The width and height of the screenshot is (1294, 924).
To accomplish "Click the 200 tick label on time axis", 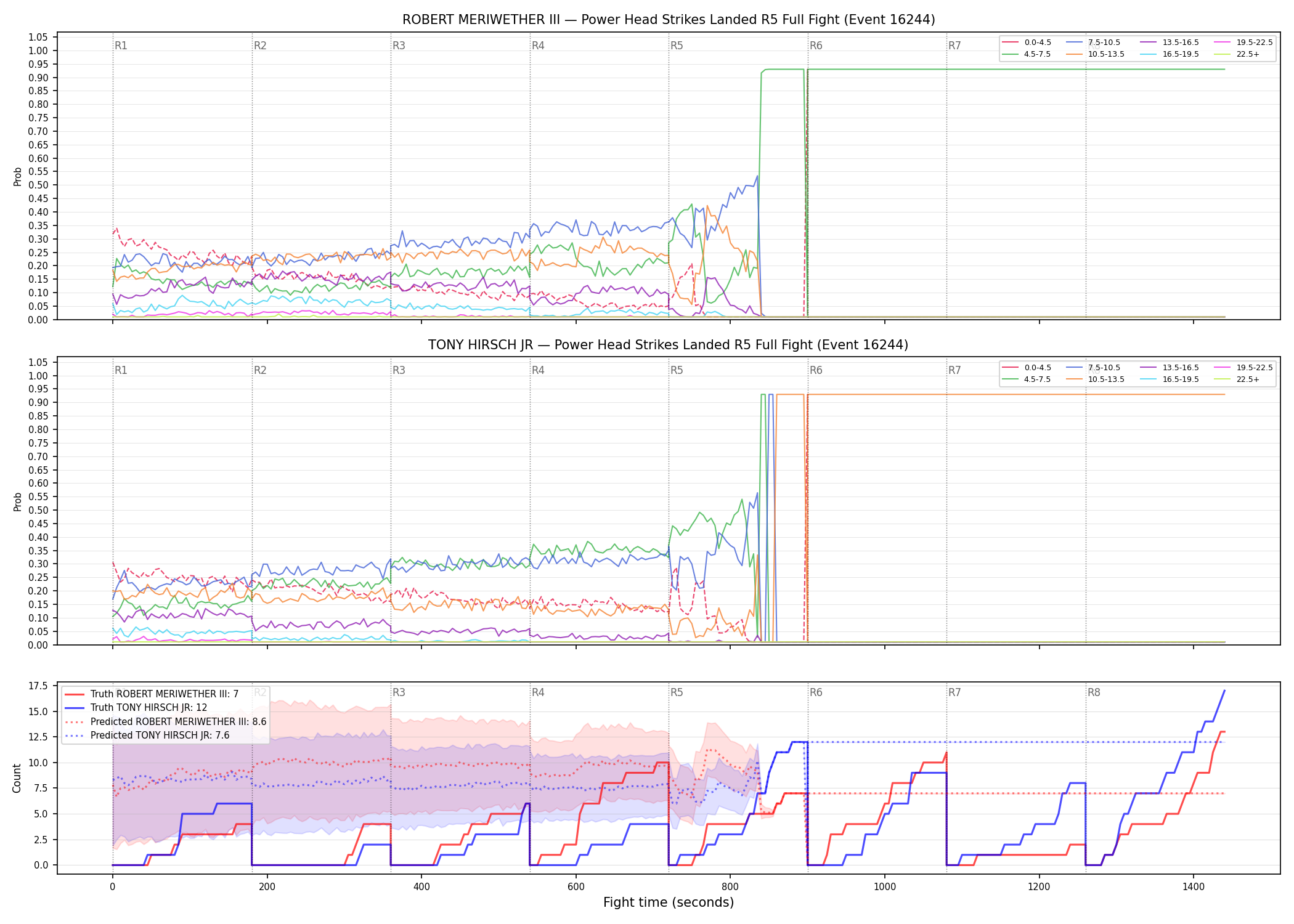I will pyautogui.click(x=267, y=886).
